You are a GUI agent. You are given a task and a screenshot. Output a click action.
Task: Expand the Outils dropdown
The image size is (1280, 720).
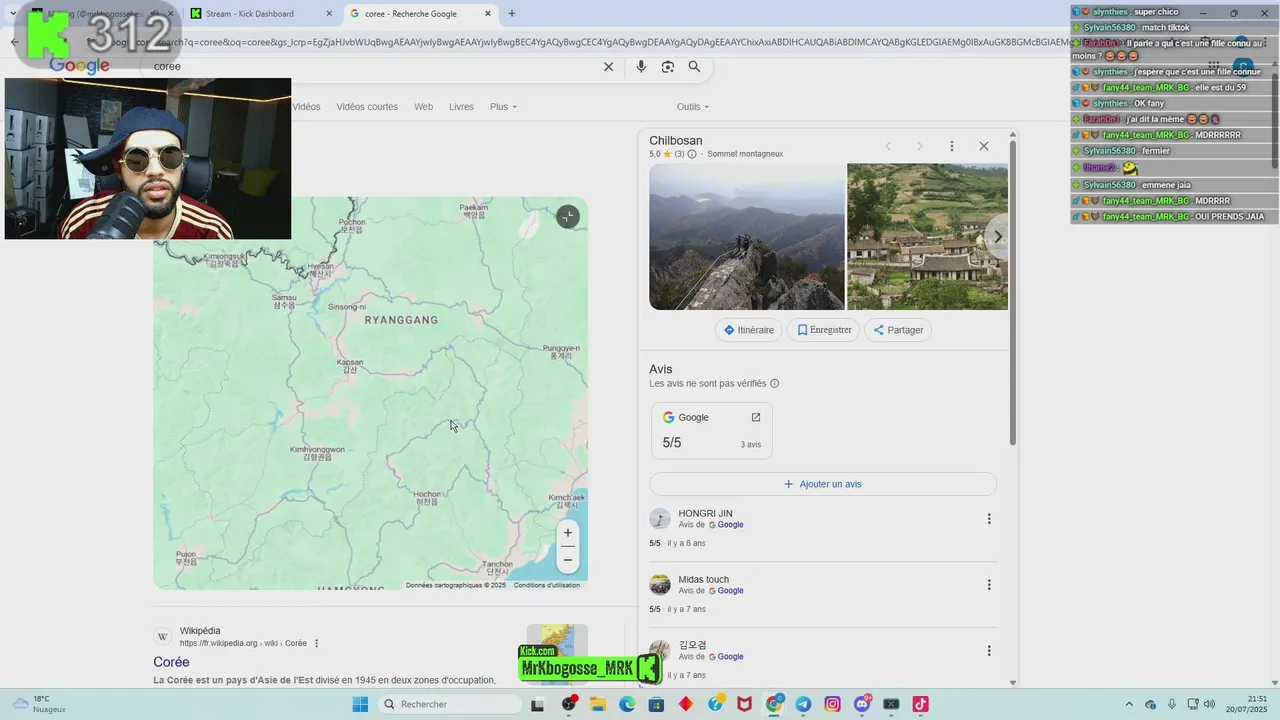click(692, 107)
